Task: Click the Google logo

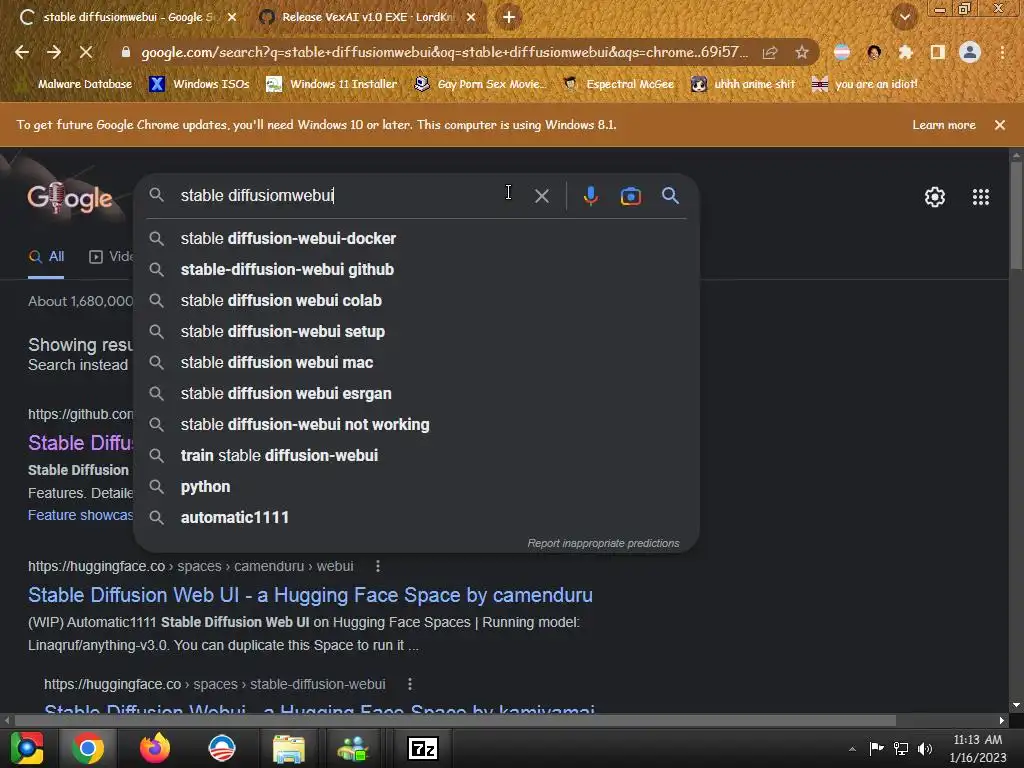Action: click(x=70, y=199)
